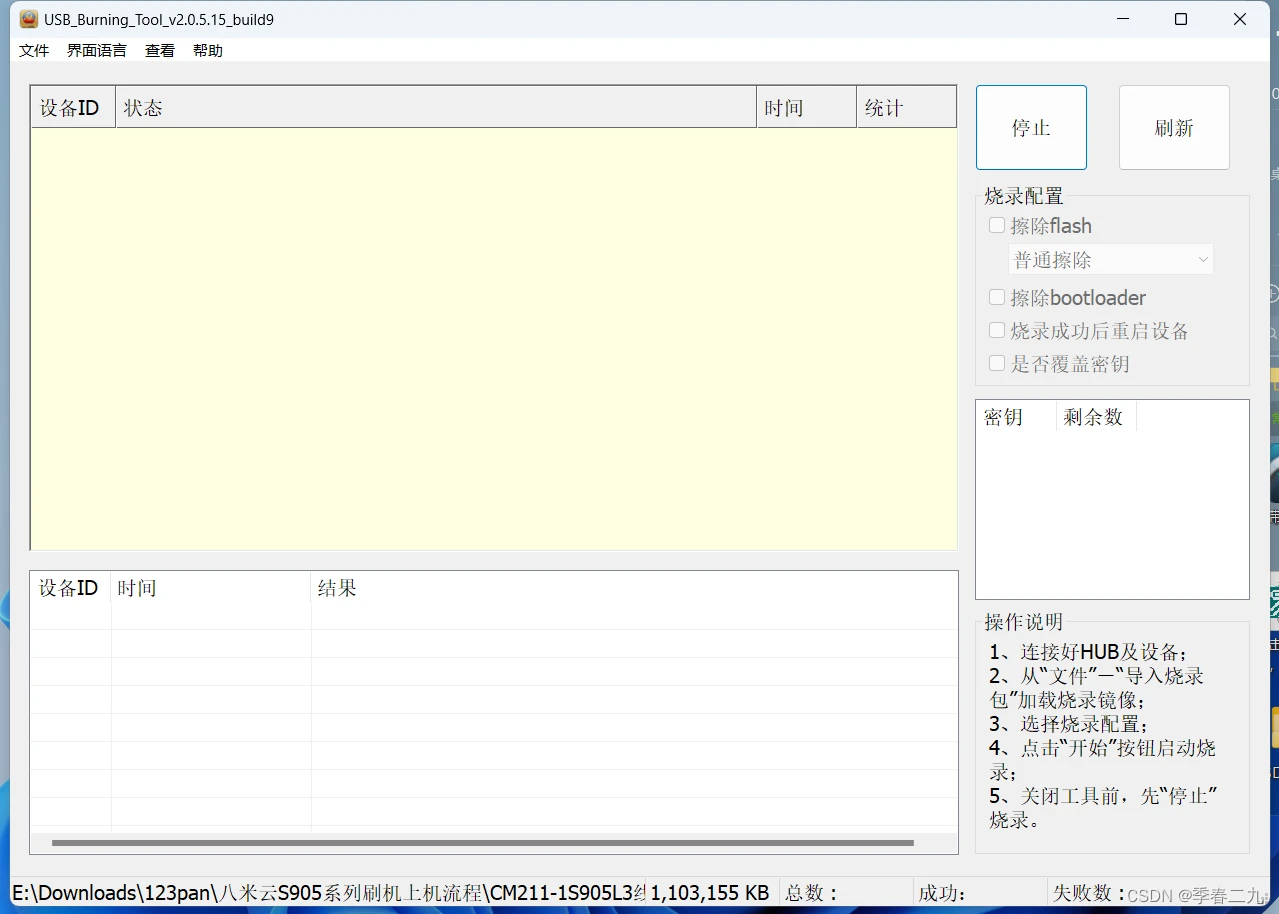The height and width of the screenshot is (914, 1279).
Task: Open the 帮助 menu
Action: pos(208,50)
